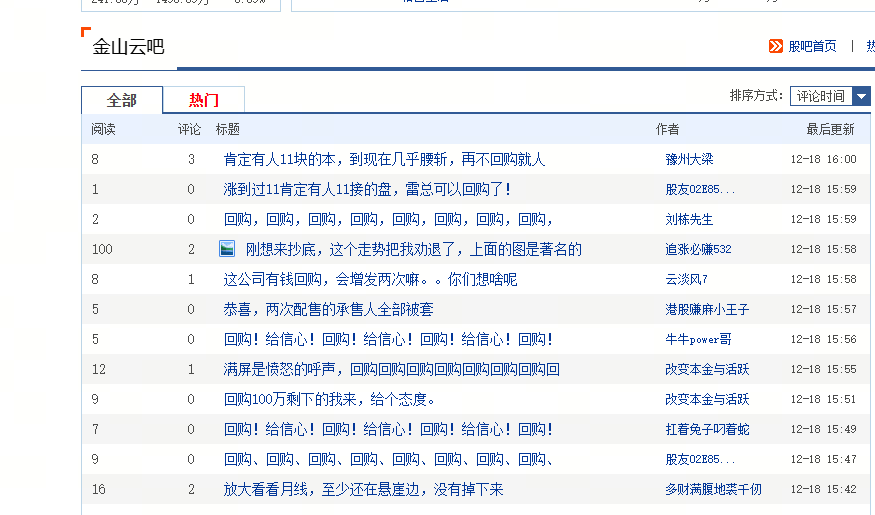The height and width of the screenshot is (515, 875).
Task: Click read count 100 in 刚想来抄底 row
Action: coord(102,249)
